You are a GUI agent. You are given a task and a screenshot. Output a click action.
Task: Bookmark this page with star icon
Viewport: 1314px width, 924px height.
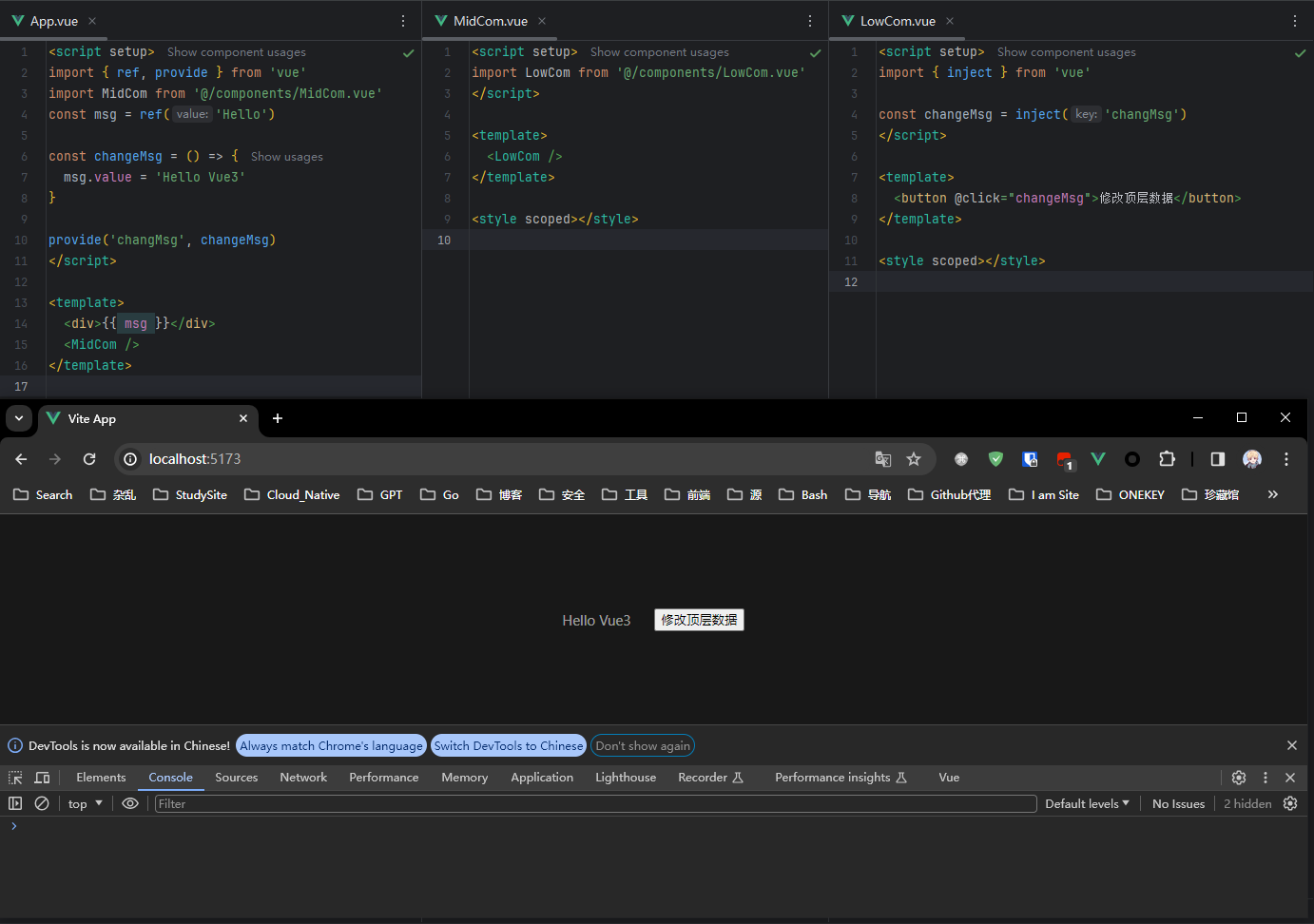click(x=914, y=459)
